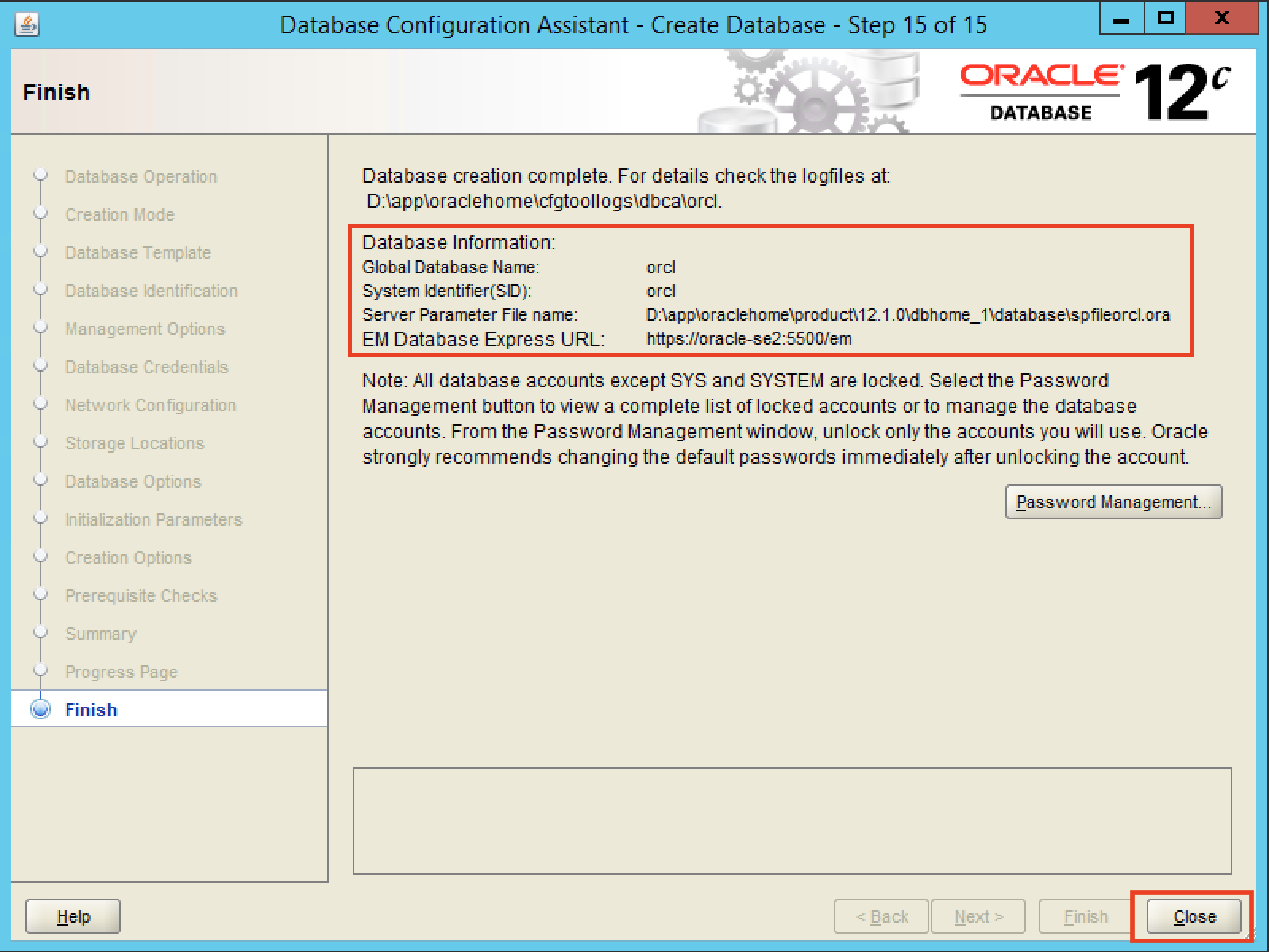1269x952 pixels.
Task: Maximize the Database Configuration Assistant window
Action: 1165,19
